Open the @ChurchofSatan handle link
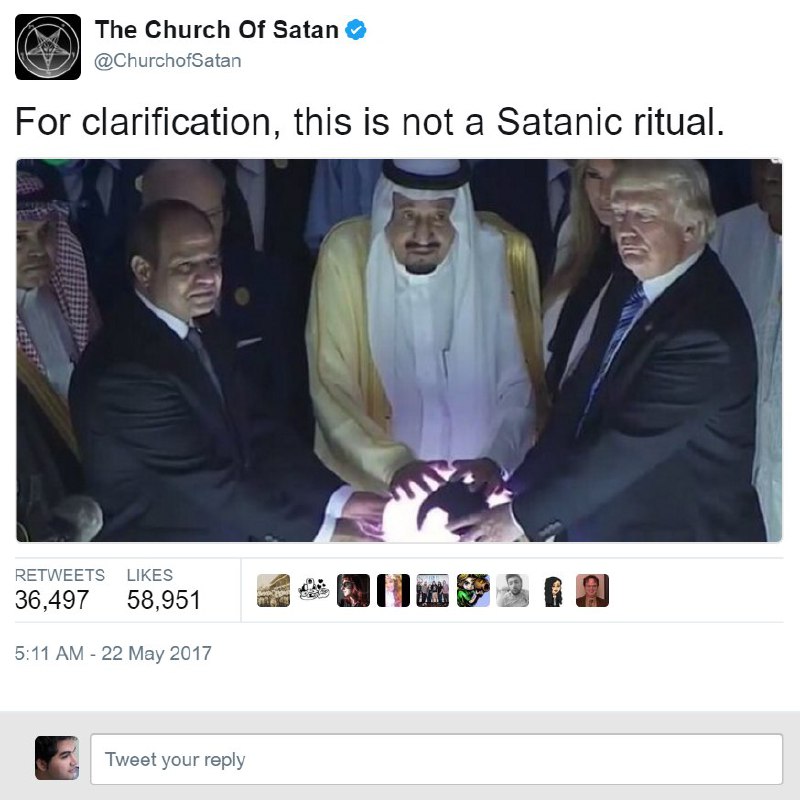 (168, 61)
